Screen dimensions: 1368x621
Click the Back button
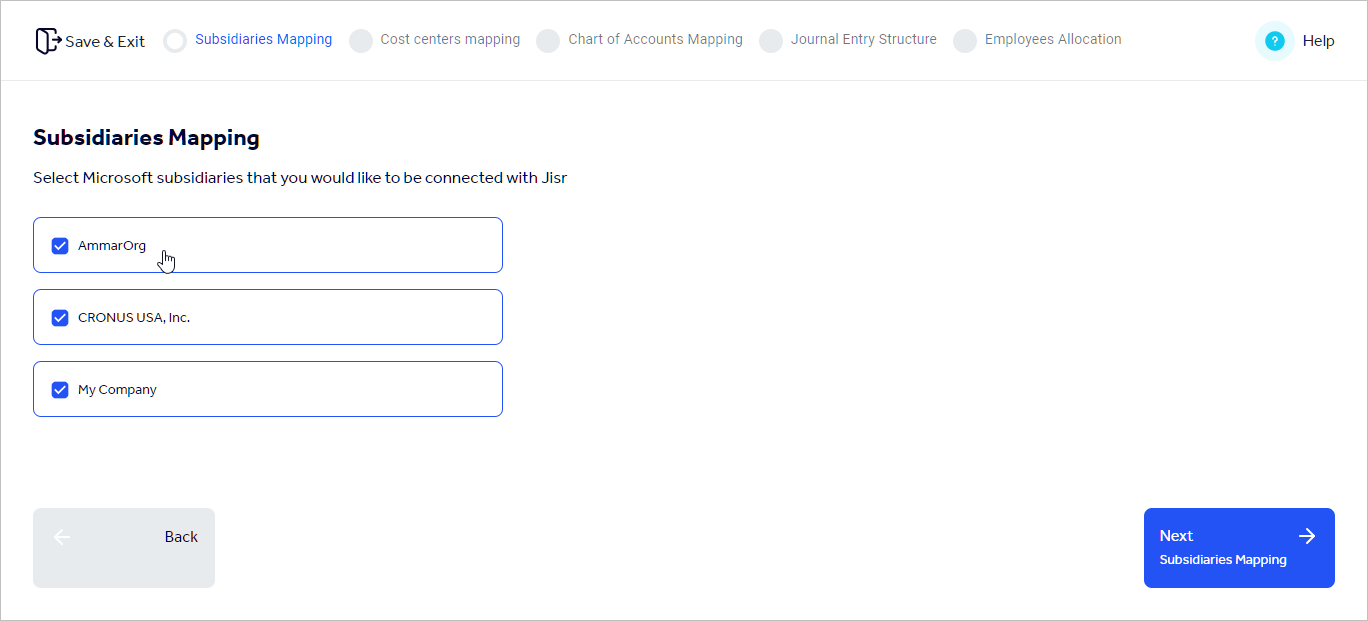tap(123, 547)
